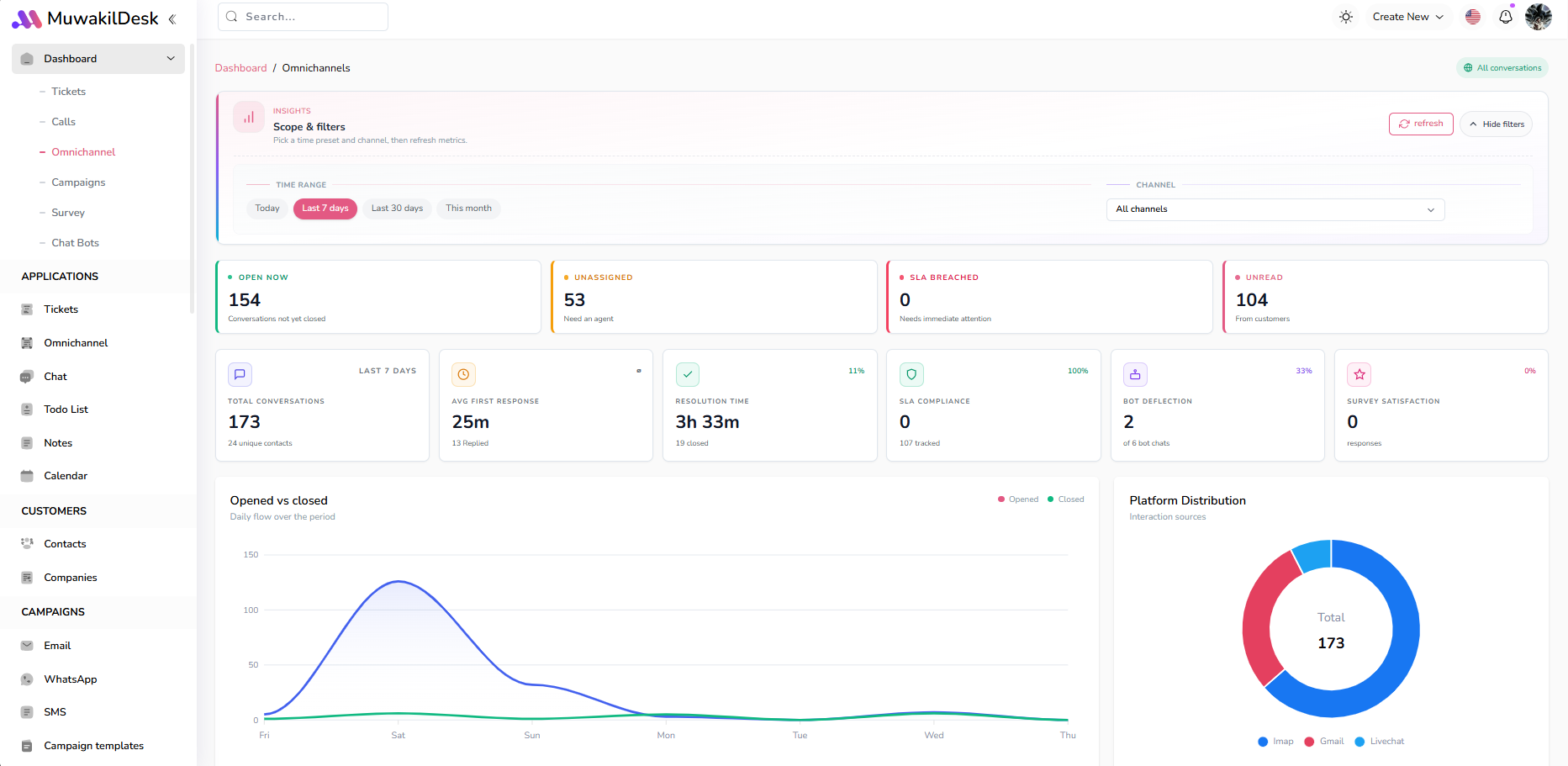Image resolution: width=1568 pixels, height=766 pixels.
Task: Click the Todo List icon
Action: 27,409
